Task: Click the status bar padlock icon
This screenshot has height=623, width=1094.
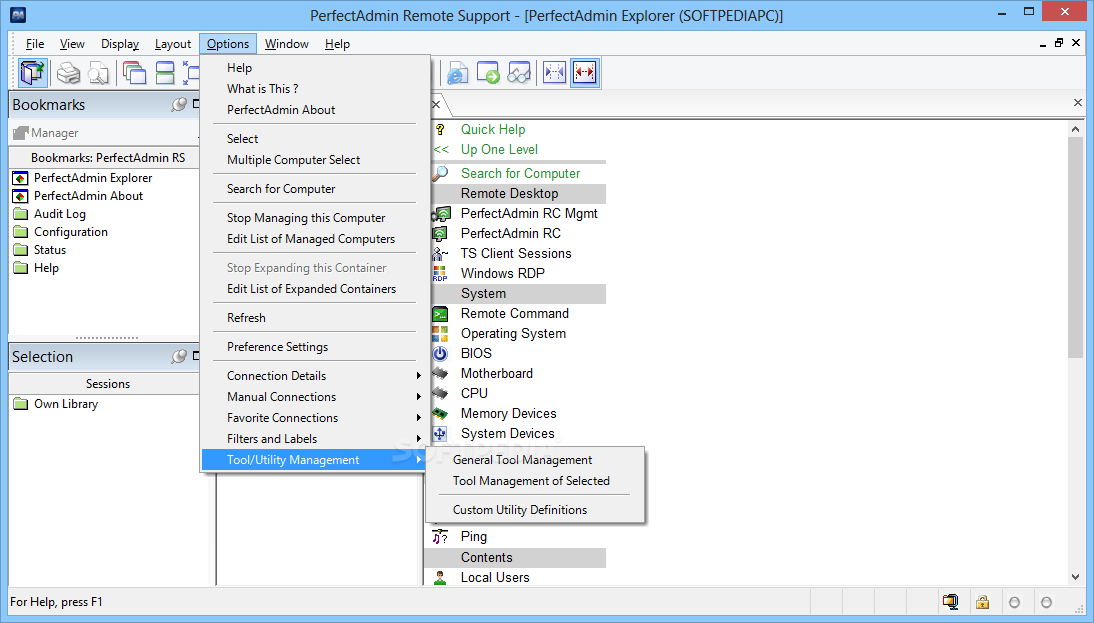Action: [982, 602]
